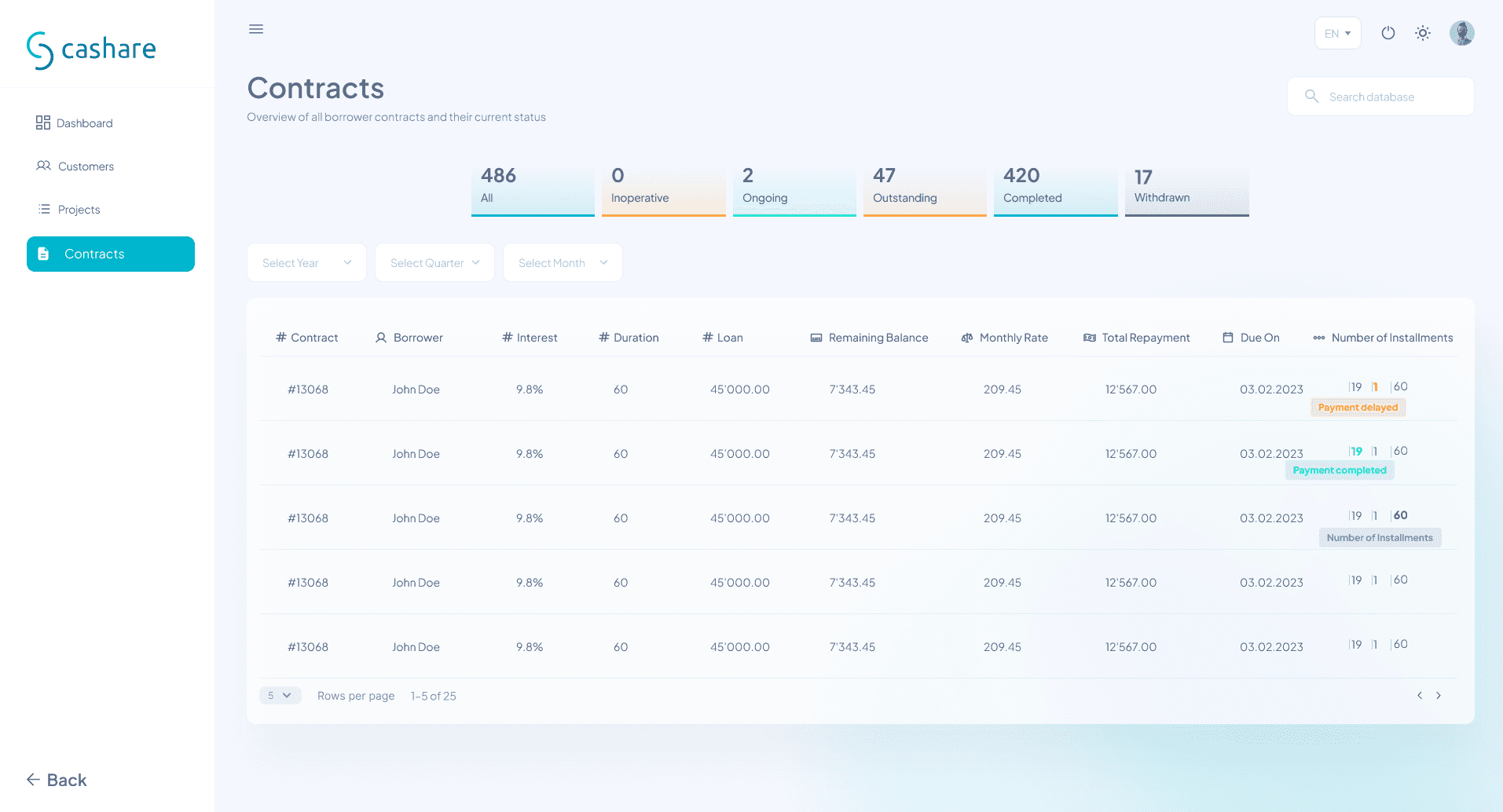Open the Select Quarter dropdown
The image size is (1503, 812).
pyautogui.click(x=434, y=262)
